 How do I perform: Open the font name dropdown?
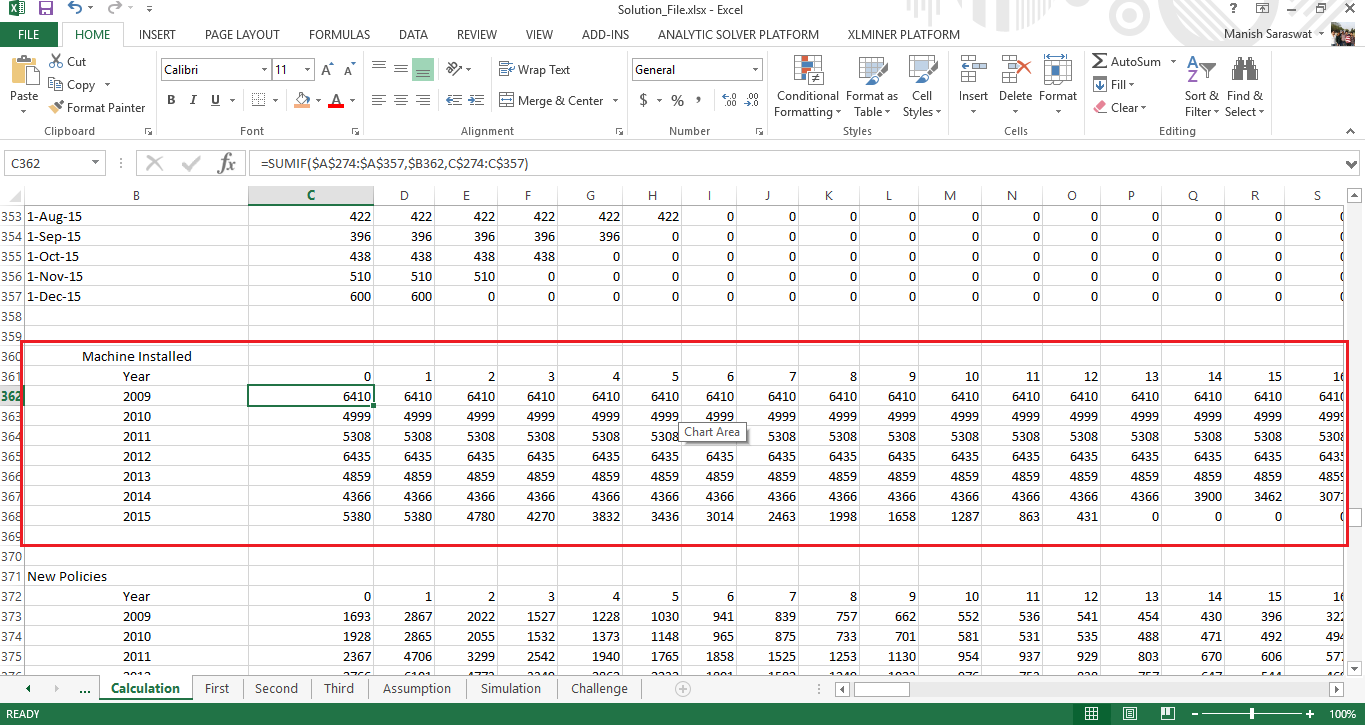click(x=264, y=70)
